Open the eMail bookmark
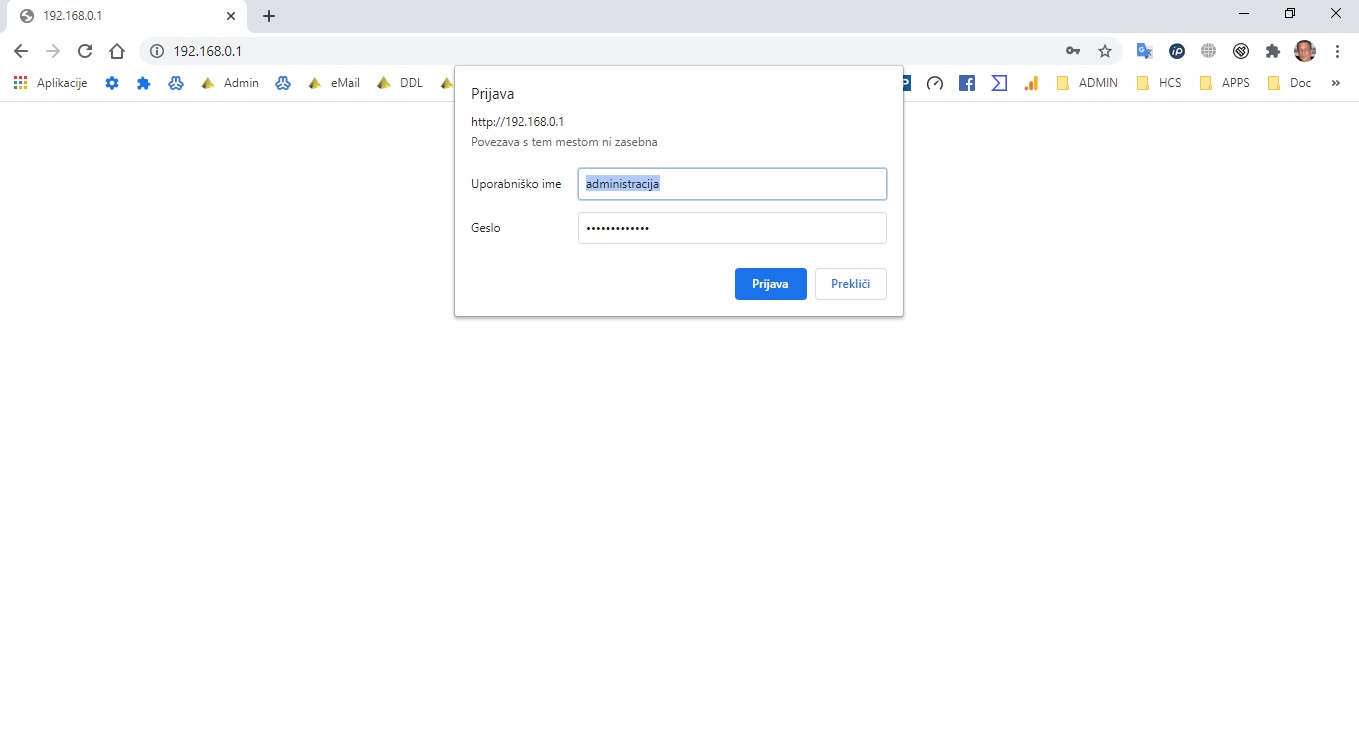Screen dimensions: 1359x735 click(x=334, y=83)
